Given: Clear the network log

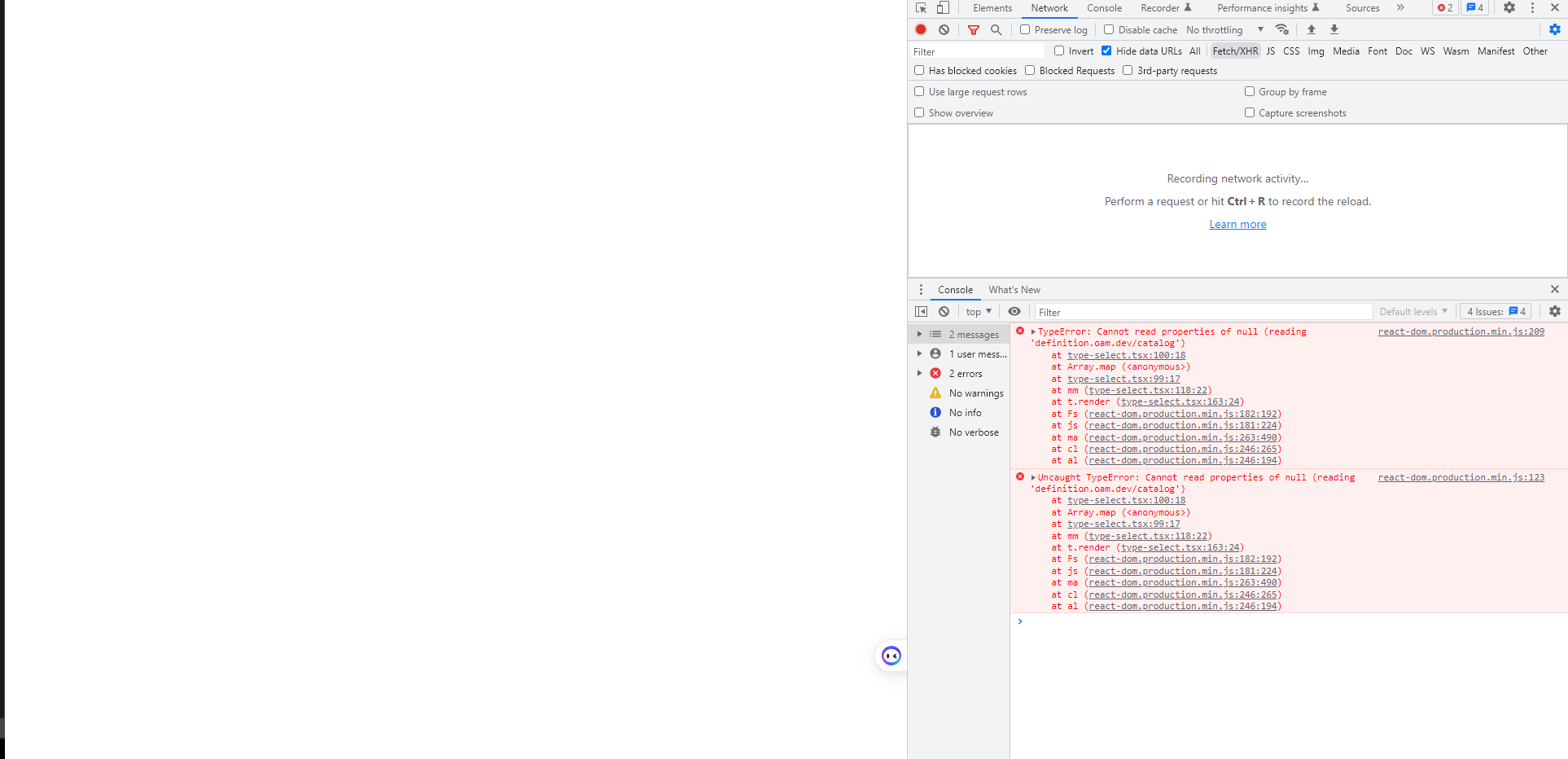Looking at the screenshot, I should tap(944, 29).
